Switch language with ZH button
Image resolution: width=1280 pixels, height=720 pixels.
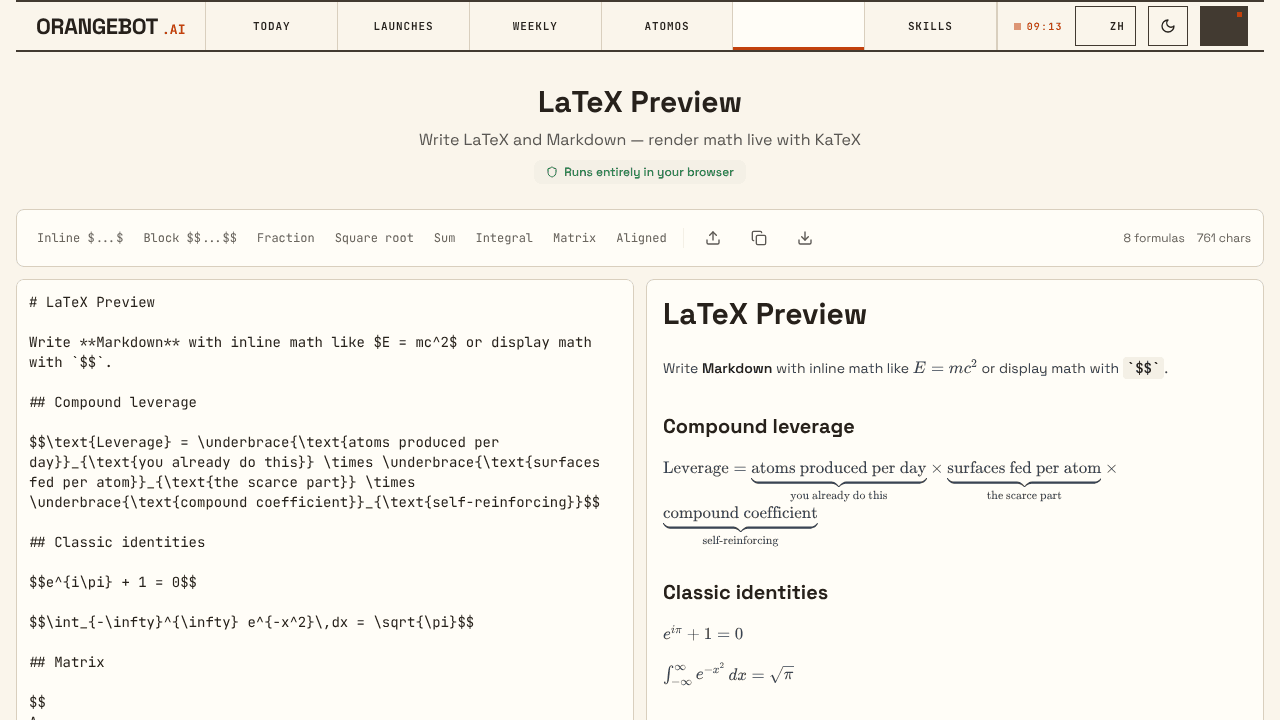click(x=1105, y=26)
